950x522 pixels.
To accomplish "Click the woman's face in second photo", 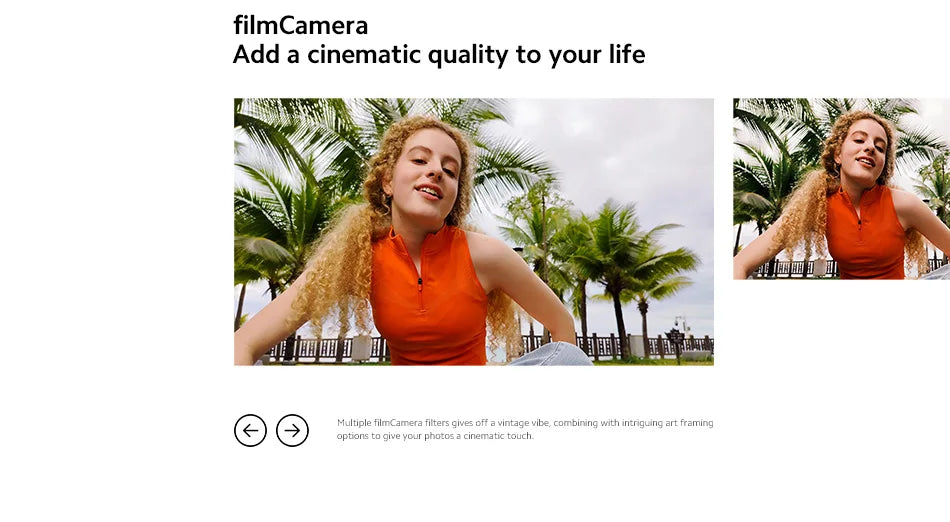I will click(863, 153).
